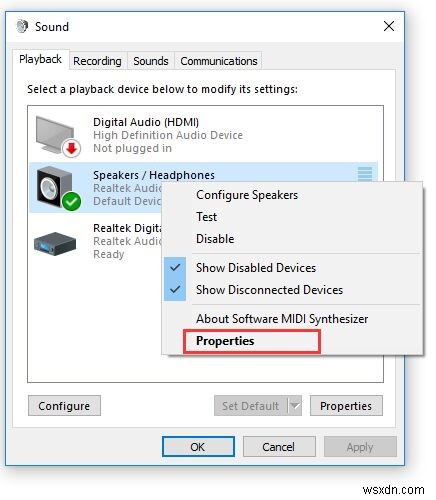
Task: Choose Disable in the context menu
Action: click(215, 239)
